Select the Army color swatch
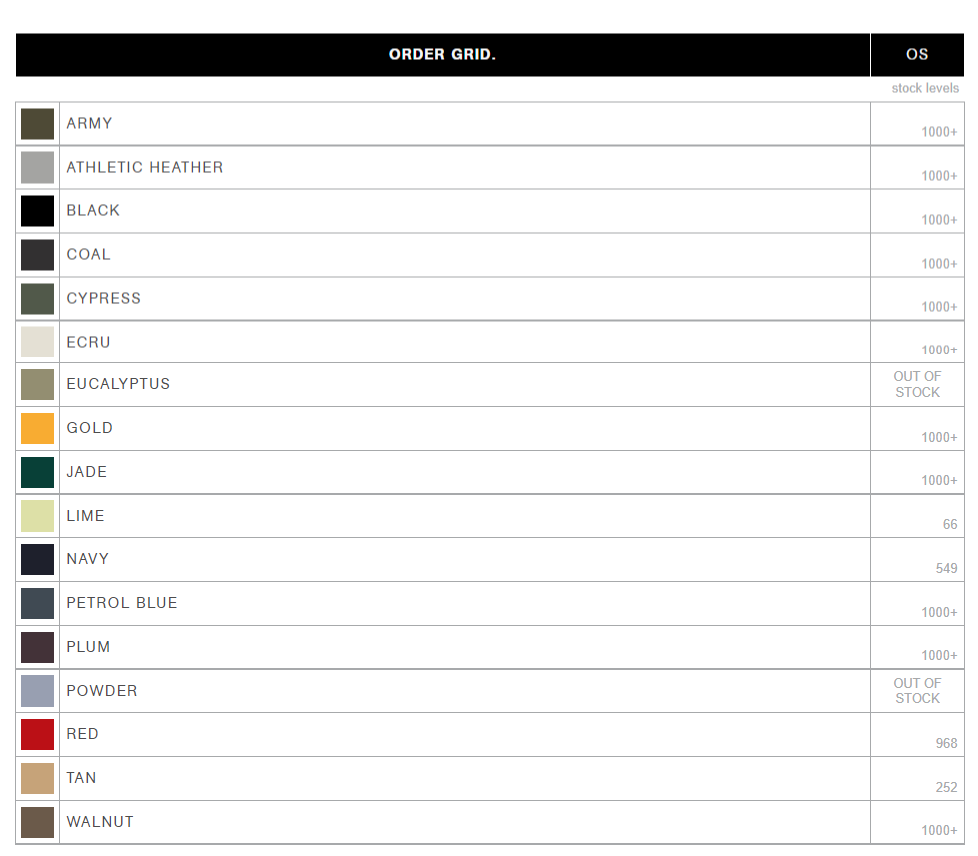 (37, 124)
